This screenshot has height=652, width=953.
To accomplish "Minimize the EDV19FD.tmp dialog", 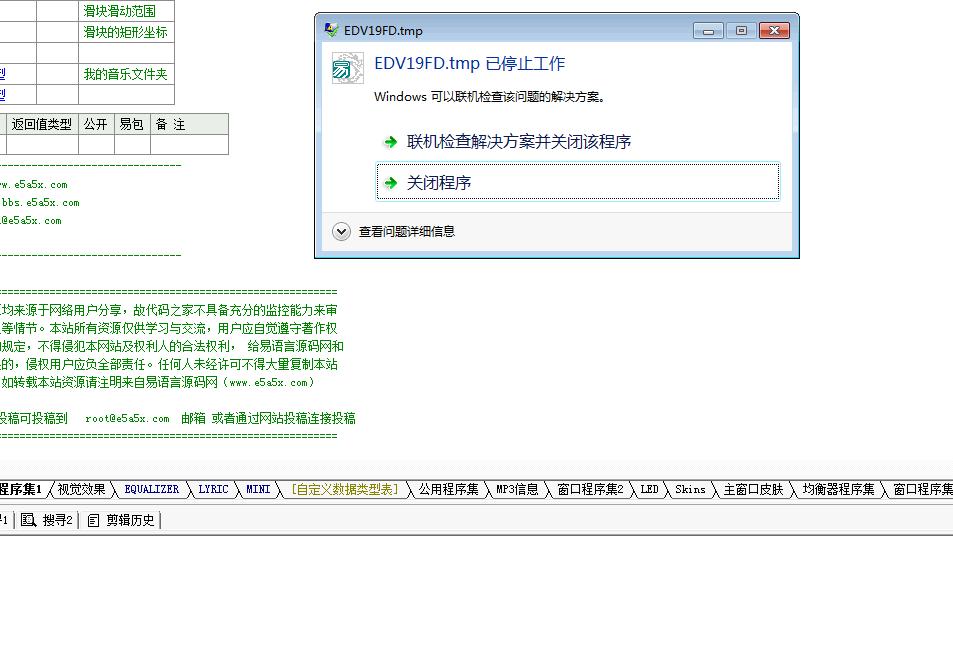I will 708,30.
